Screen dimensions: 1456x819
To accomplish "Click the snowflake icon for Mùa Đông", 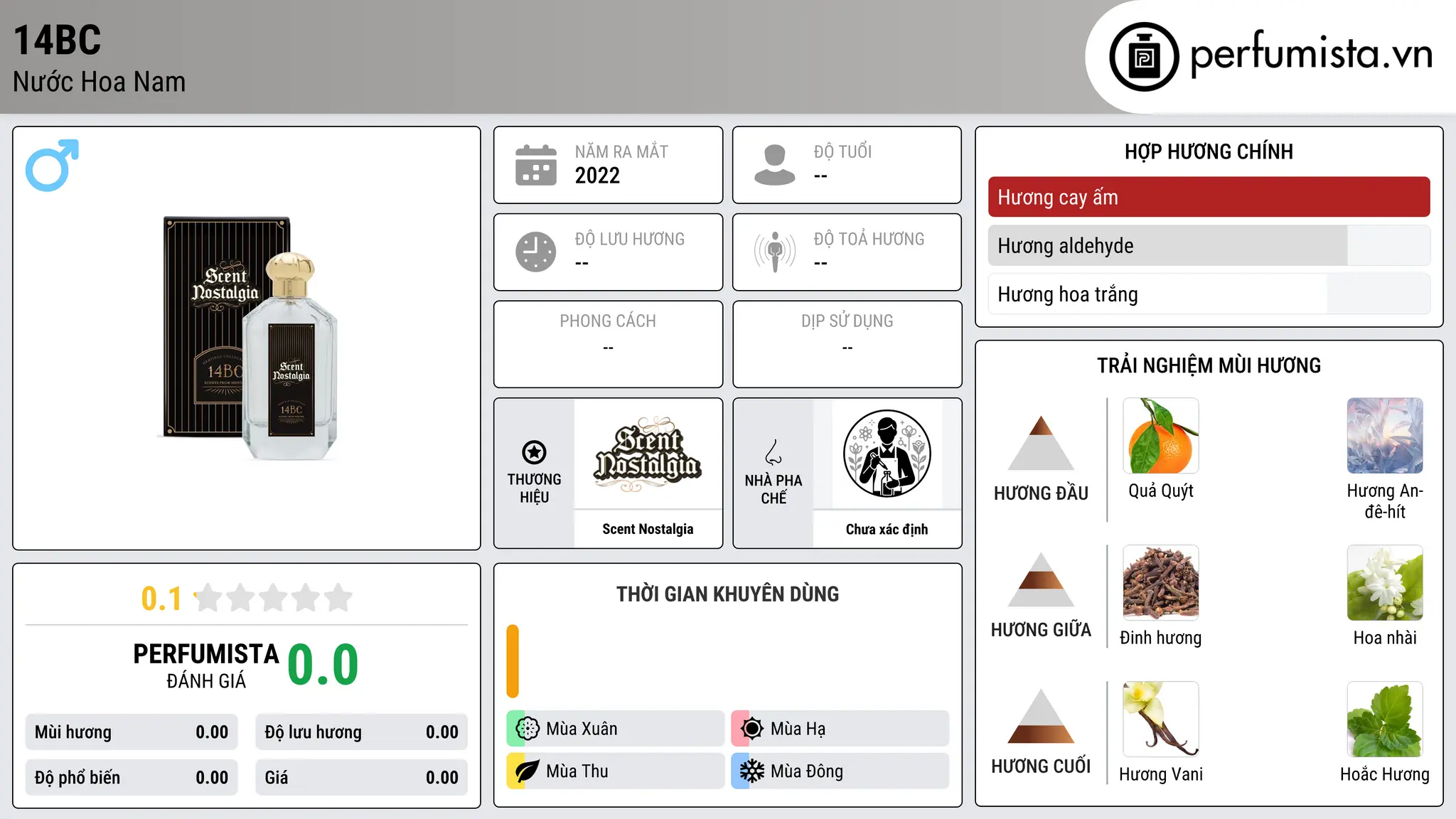I will [751, 771].
